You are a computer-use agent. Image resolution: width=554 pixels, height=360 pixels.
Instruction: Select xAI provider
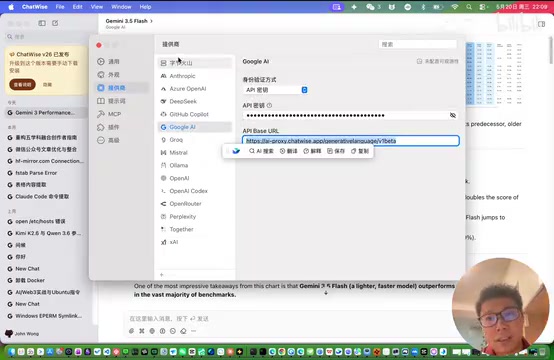coord(195,242)
